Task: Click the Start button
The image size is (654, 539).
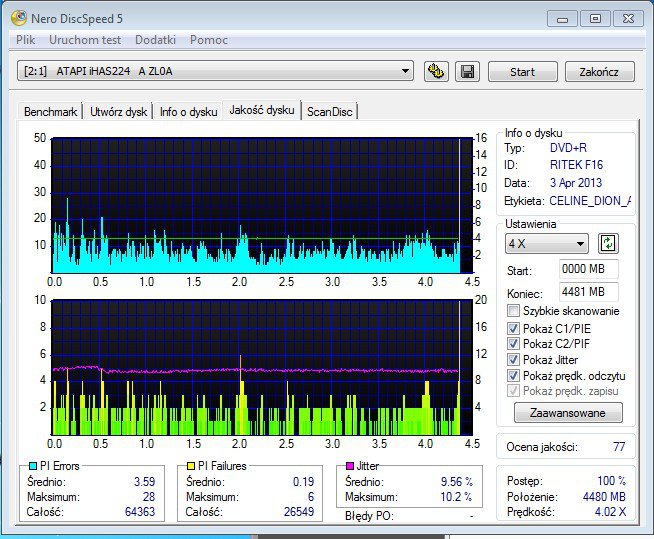Action: coord(523,72)
